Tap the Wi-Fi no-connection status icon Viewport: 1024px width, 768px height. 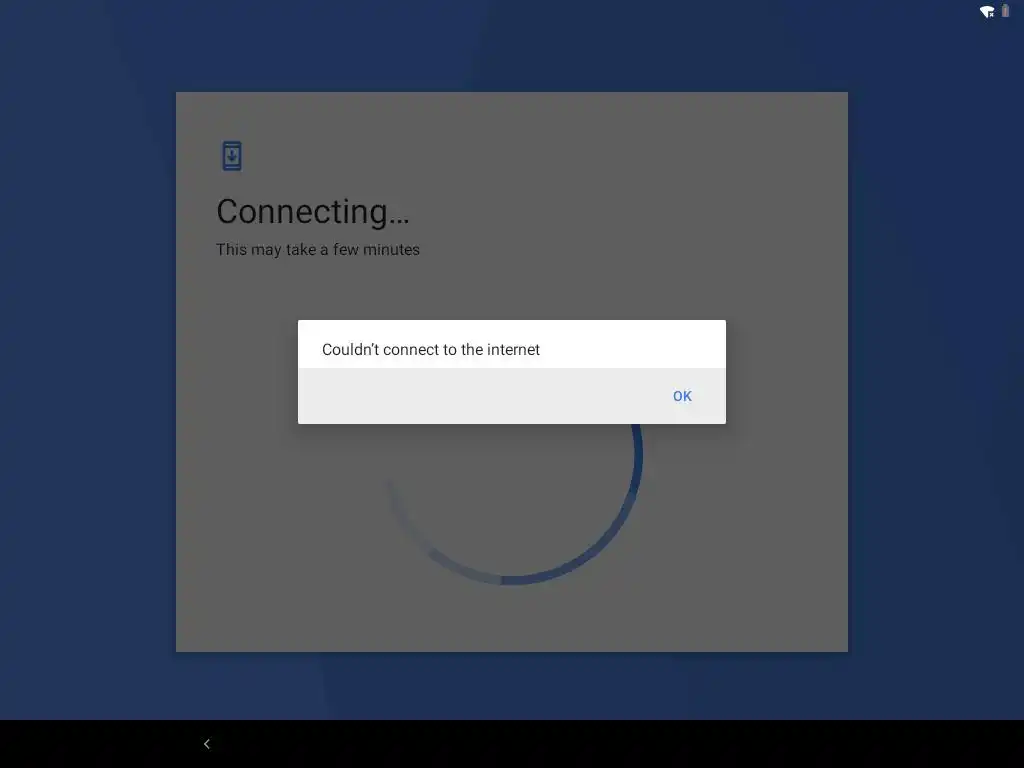pyautogui.click(x=987, y=12)
